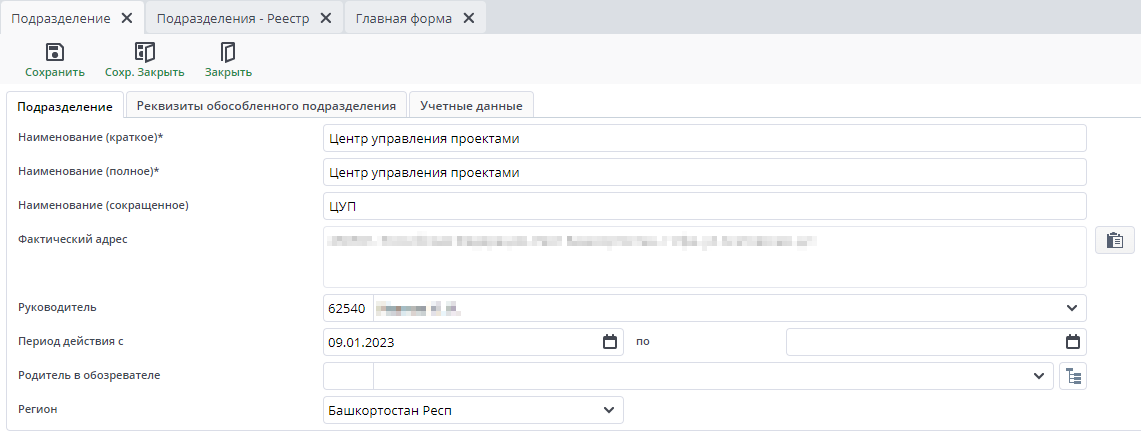Click the Фактический адрес label
This screenshot has height=438, width=1141.
click(x=73, y=239)
